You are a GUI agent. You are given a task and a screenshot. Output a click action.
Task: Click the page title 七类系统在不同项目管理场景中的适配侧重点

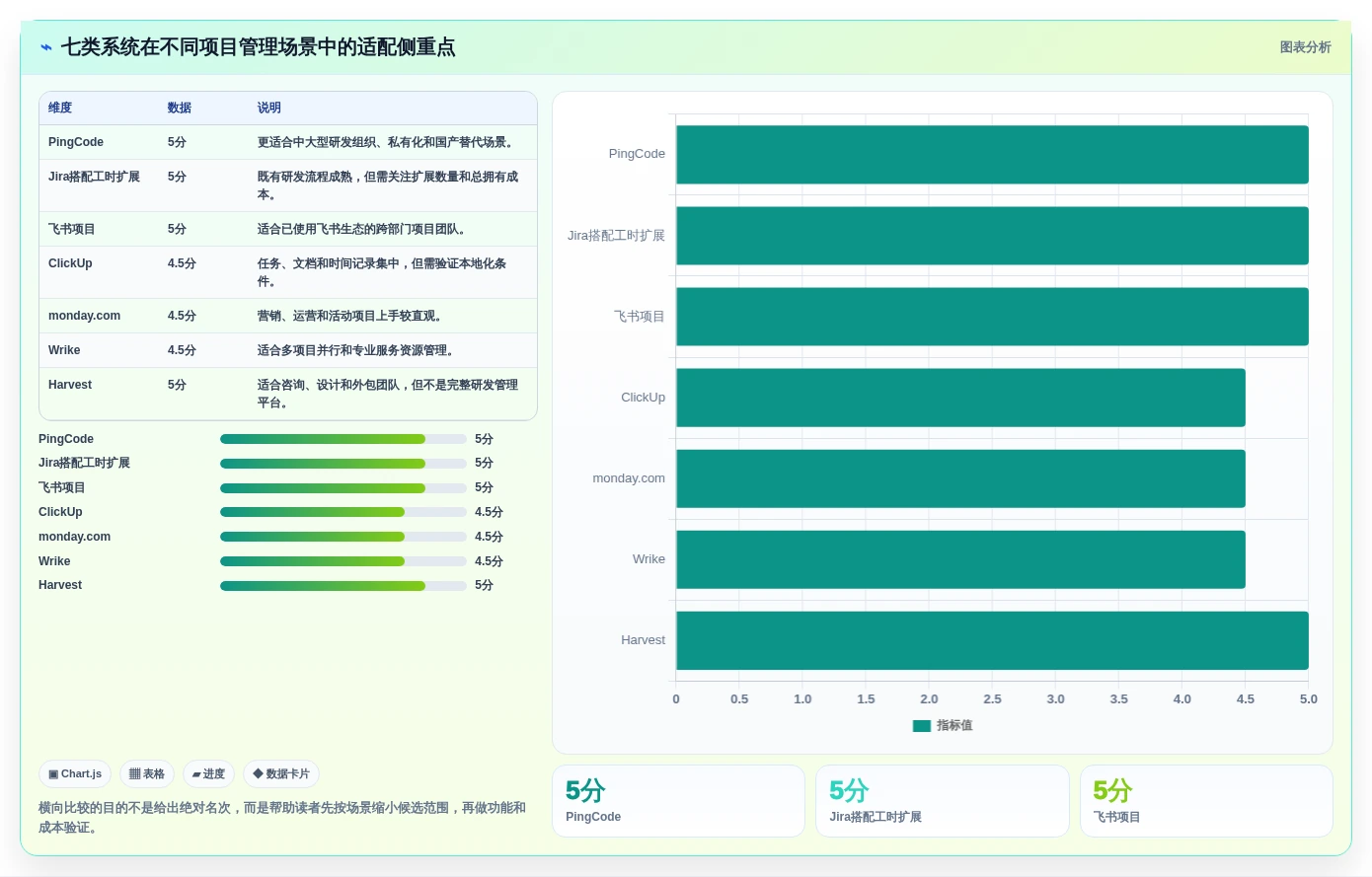click(259, 47)
